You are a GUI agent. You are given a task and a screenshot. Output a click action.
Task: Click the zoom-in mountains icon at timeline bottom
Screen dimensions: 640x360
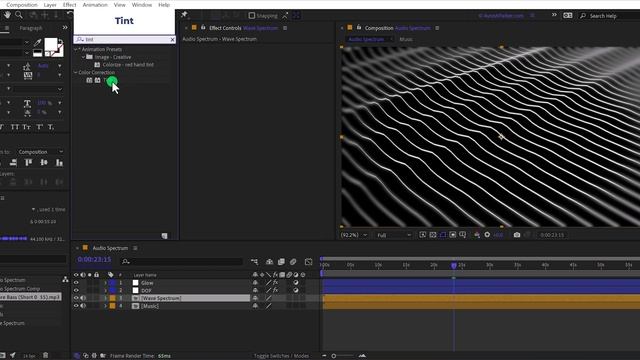tap(362, 356)
